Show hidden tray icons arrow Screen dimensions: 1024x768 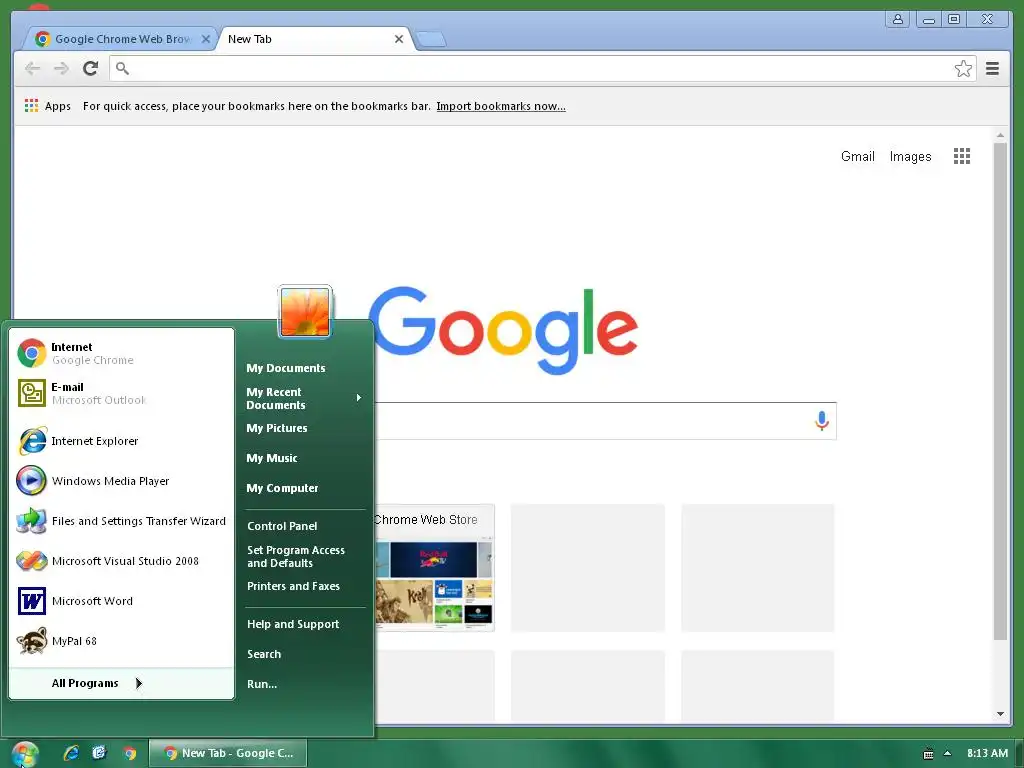coord(948,754)
